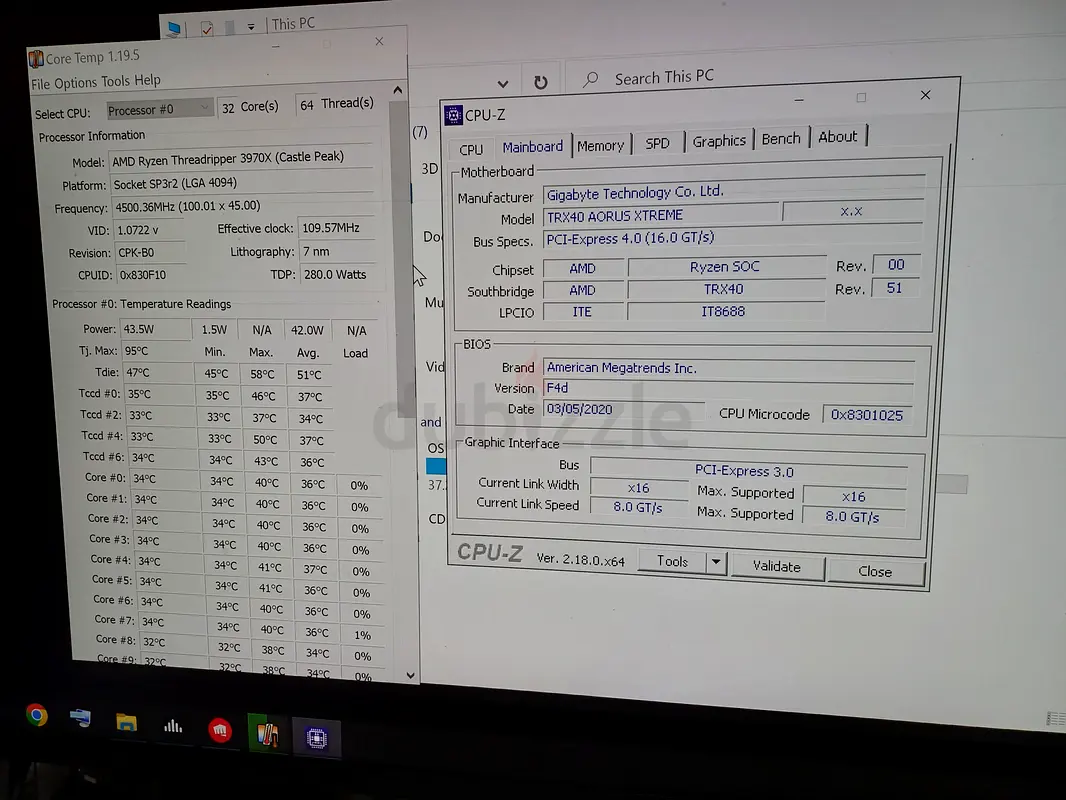The image size is (1066, 800).
Task: Expand the address bar history chevron
Action: coord(503,84)
